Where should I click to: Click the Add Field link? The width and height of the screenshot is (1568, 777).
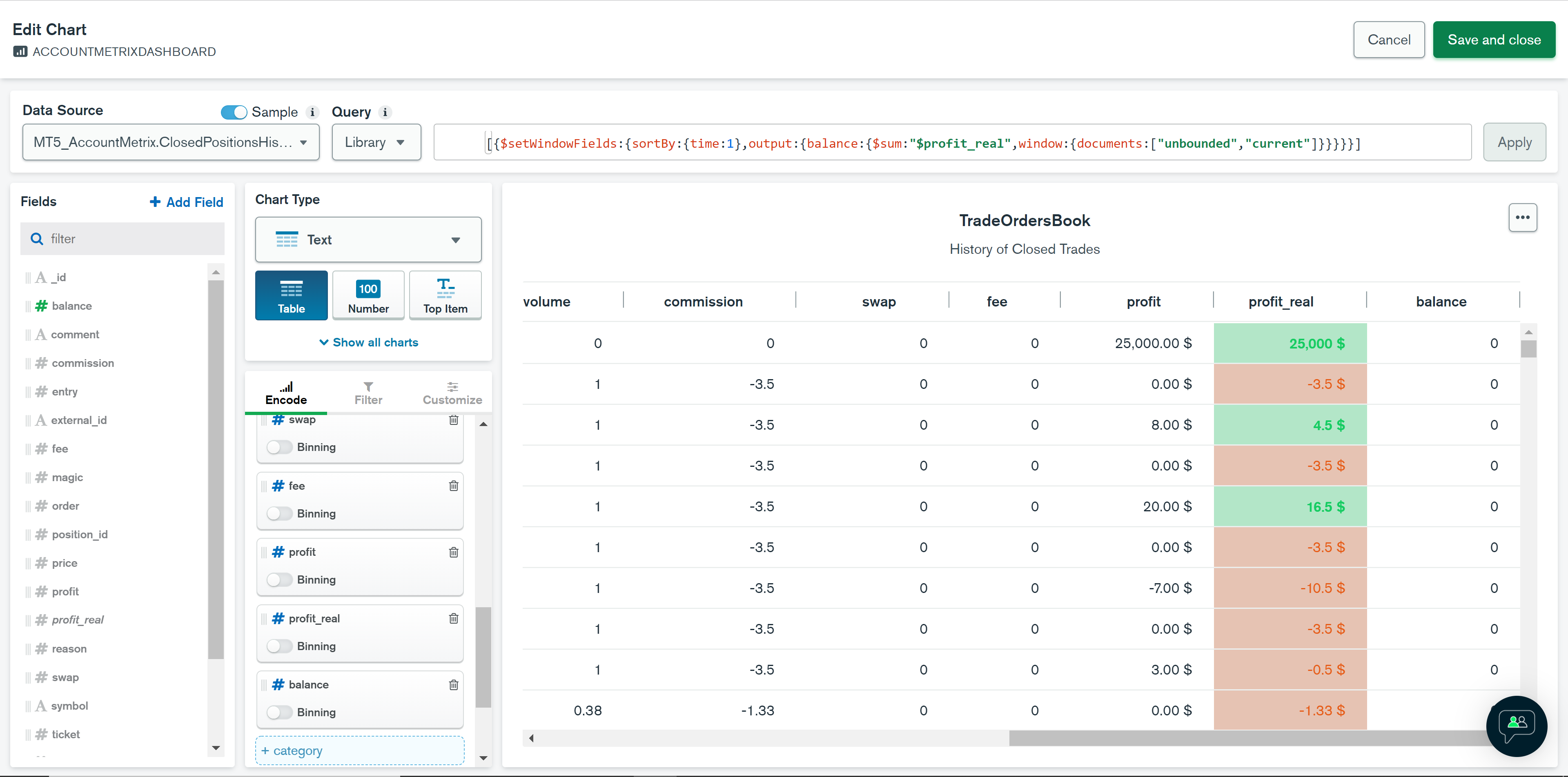[x=186, y=202]
